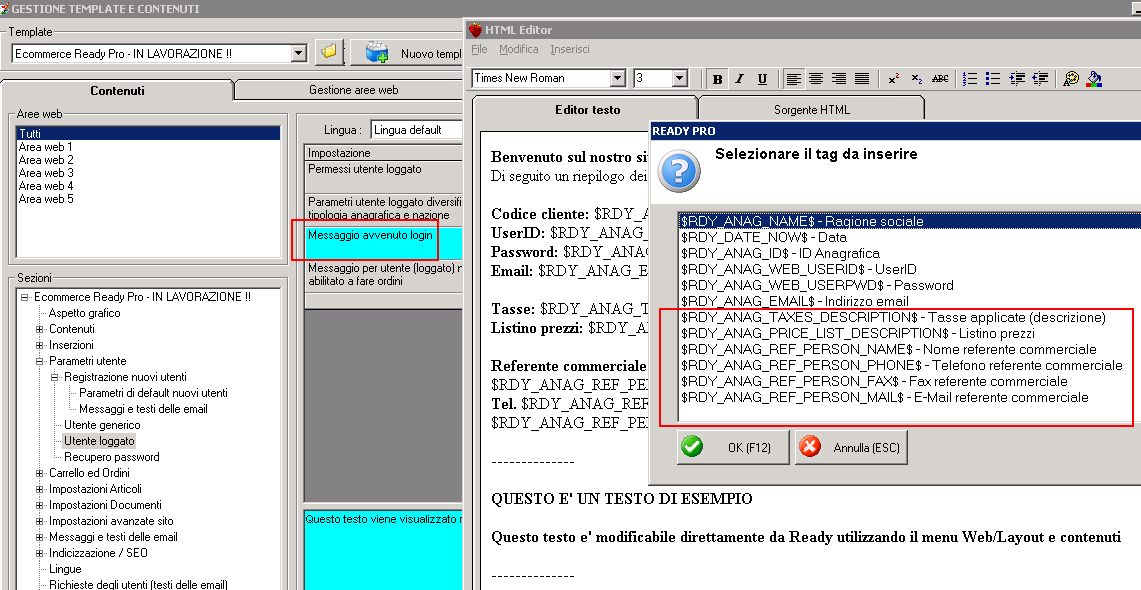
Task: Click the red X Annulla icon
Action: (x=810, y=447)
